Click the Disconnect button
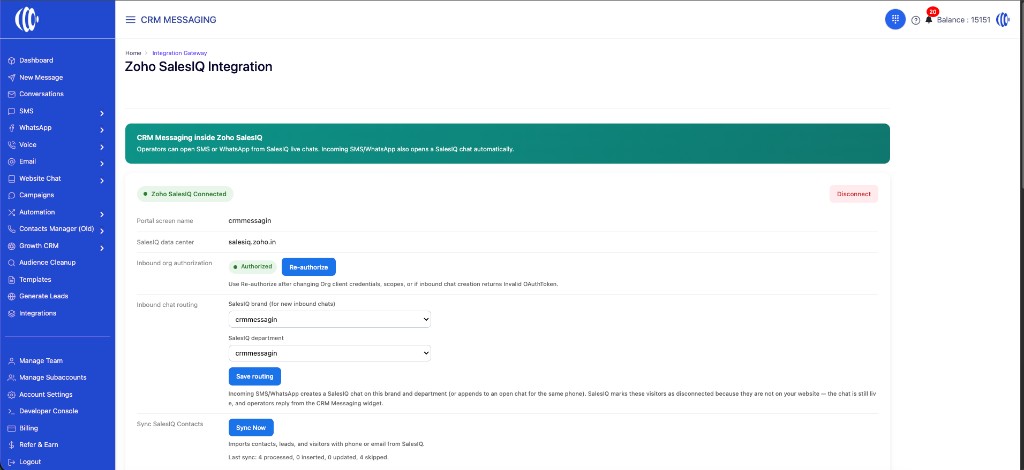The image size is (1024, 470). click(x=854, y=194)
